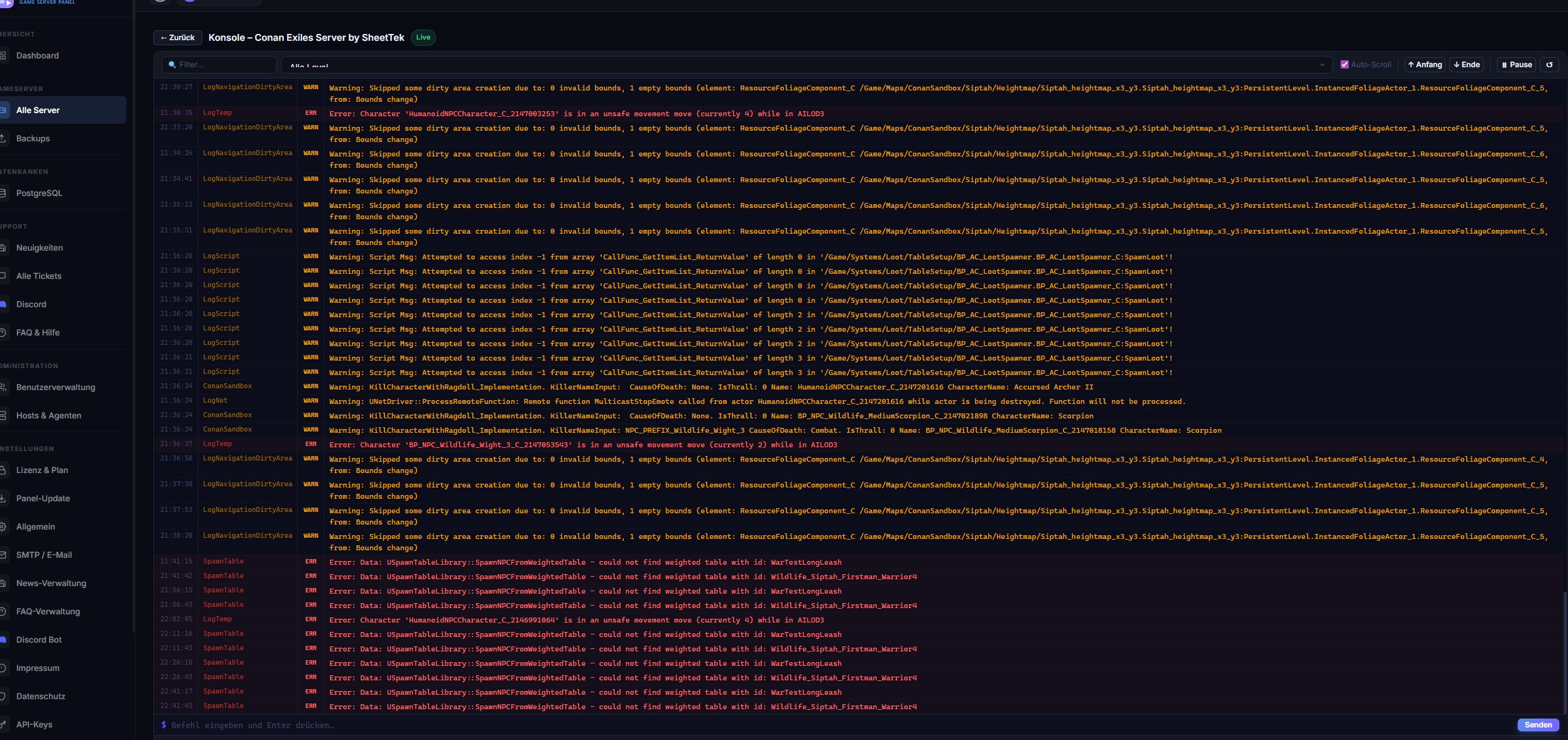
Task: Send the command with Senden
Action: [1538, 725]
